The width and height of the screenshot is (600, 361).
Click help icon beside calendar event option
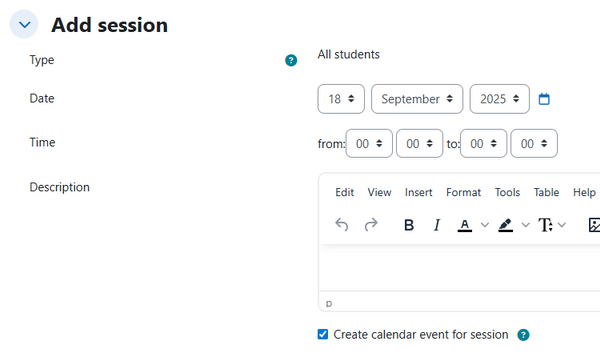pos(523,335)
